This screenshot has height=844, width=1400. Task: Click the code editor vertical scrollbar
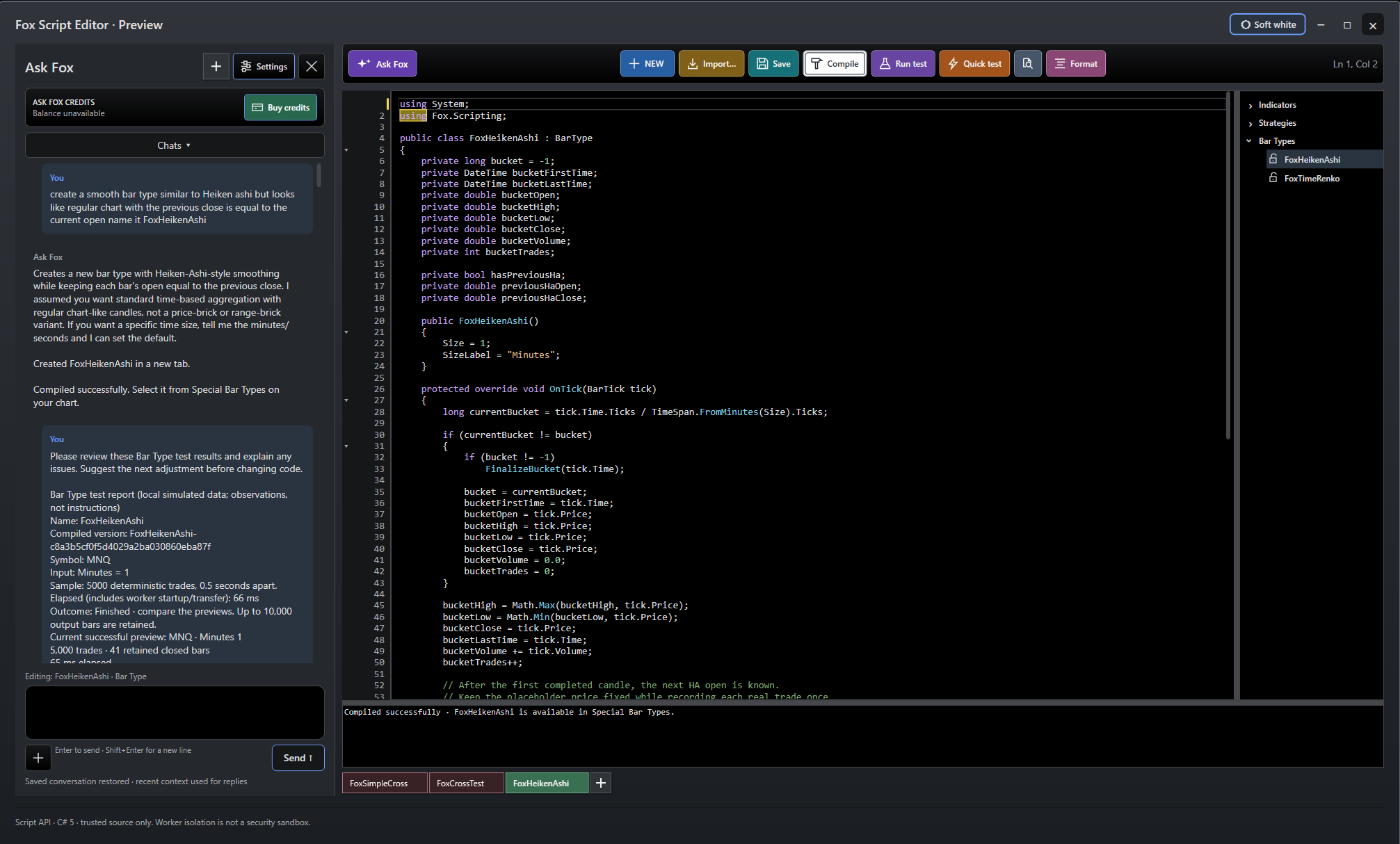(1228, 266)
